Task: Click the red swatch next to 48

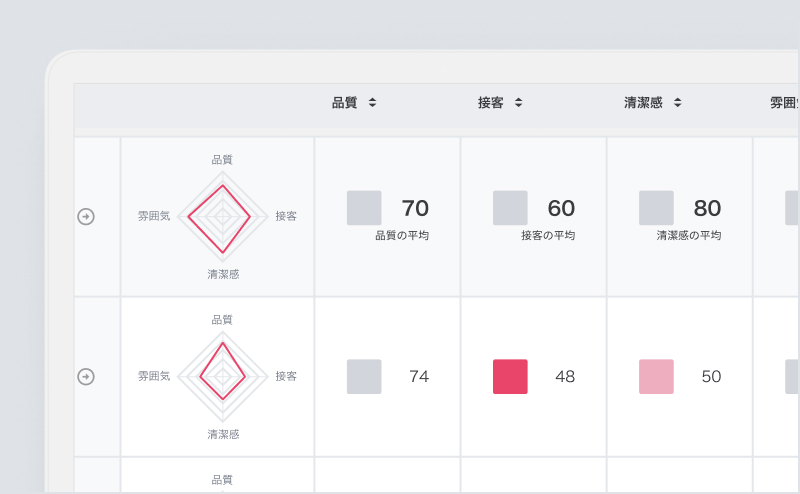Action: (x=510, y=377)
